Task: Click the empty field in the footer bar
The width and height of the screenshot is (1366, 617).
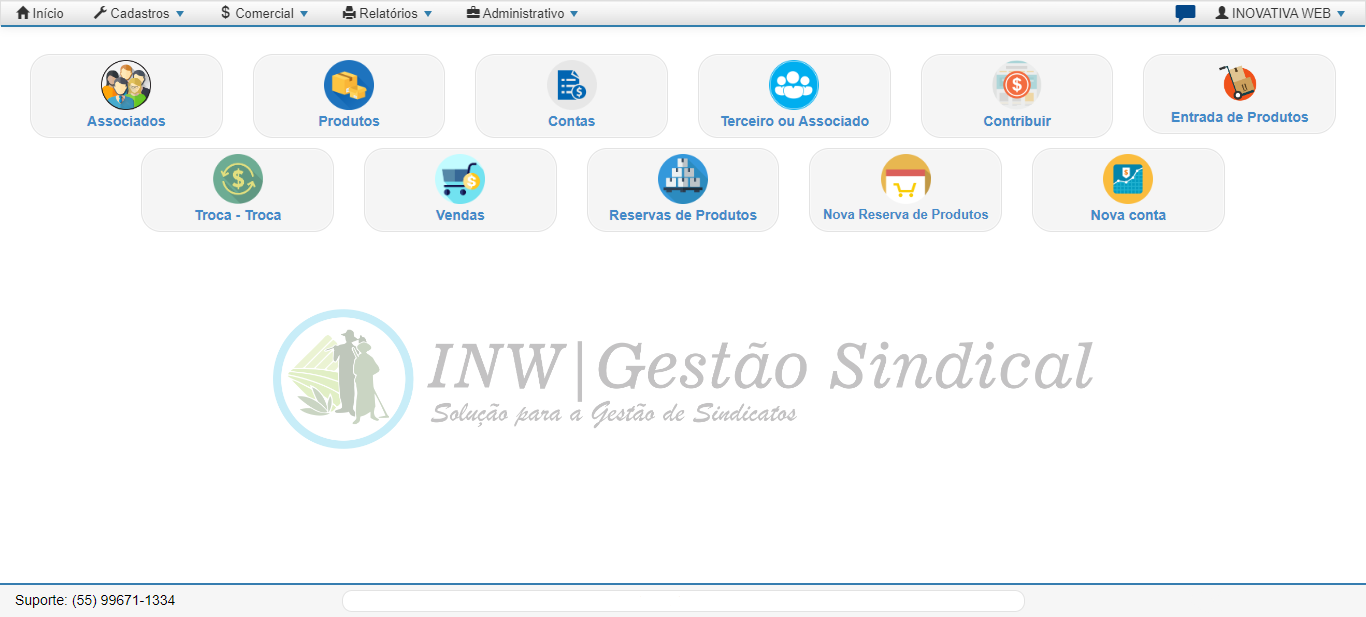Action: [x=683, y=601]
